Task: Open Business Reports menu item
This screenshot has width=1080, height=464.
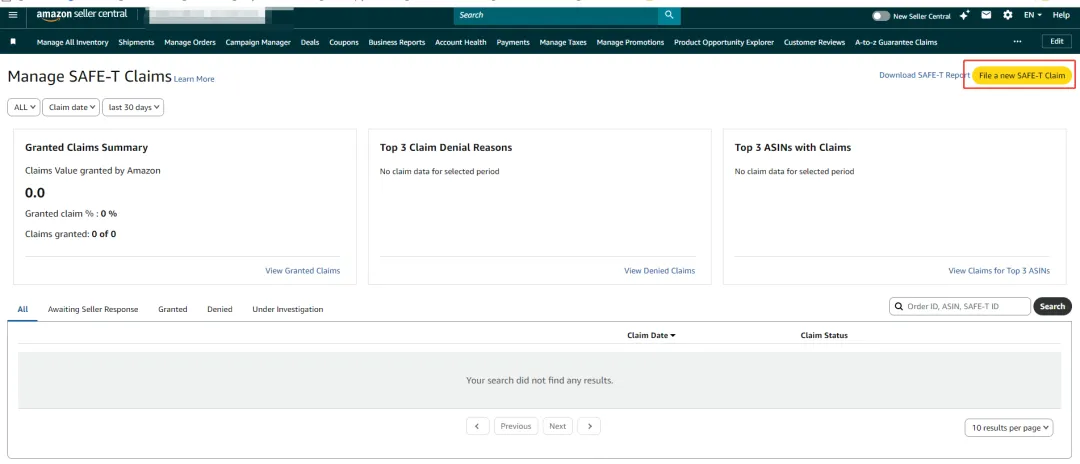Action: tap(397, 42)
